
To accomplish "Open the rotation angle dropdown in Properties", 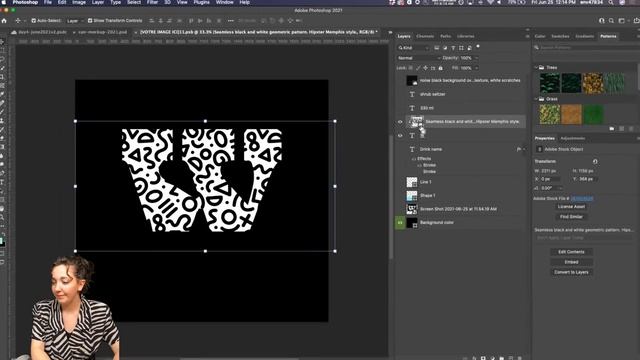I will [x=560, y=188].
